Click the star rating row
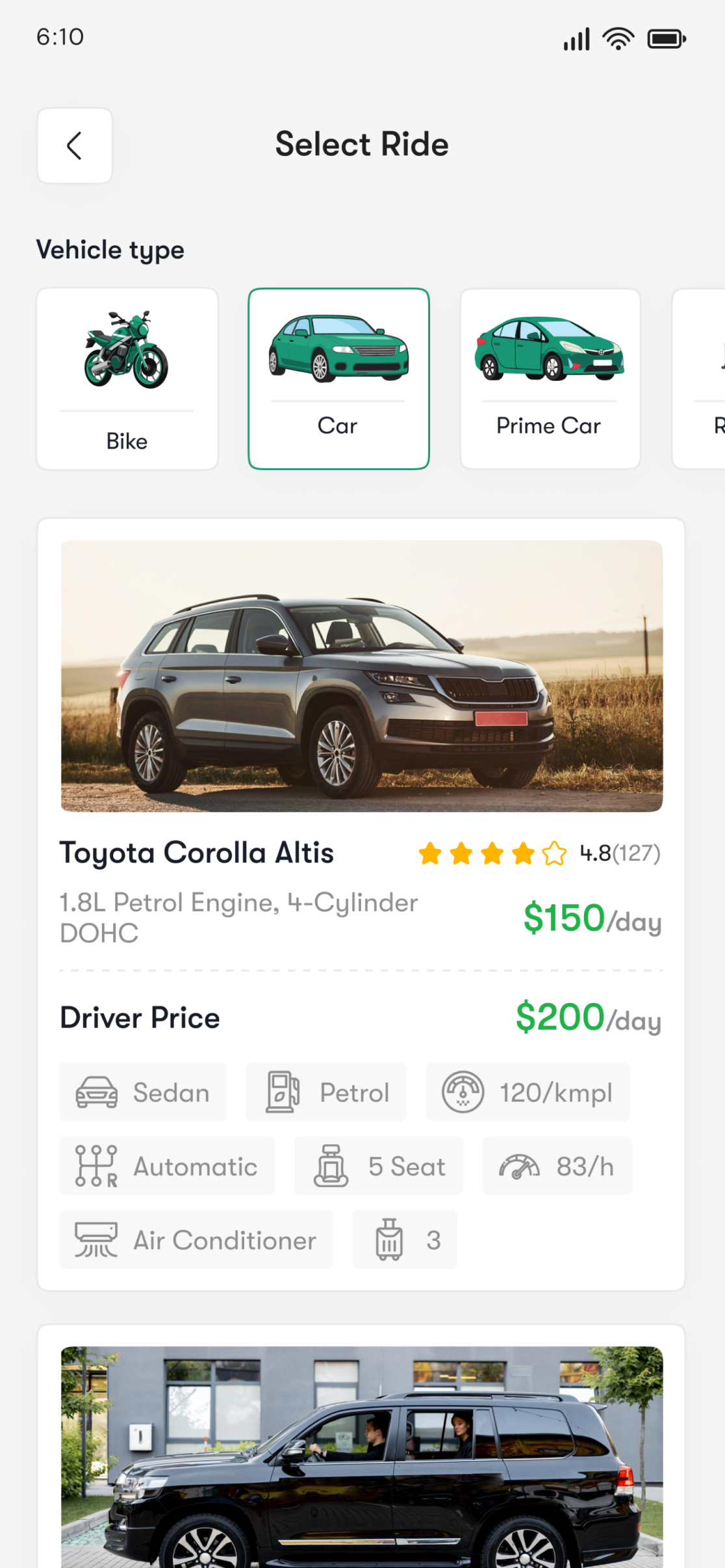Image resolution: width=725 pixels, height=1568 pixels. coord(492,854)
